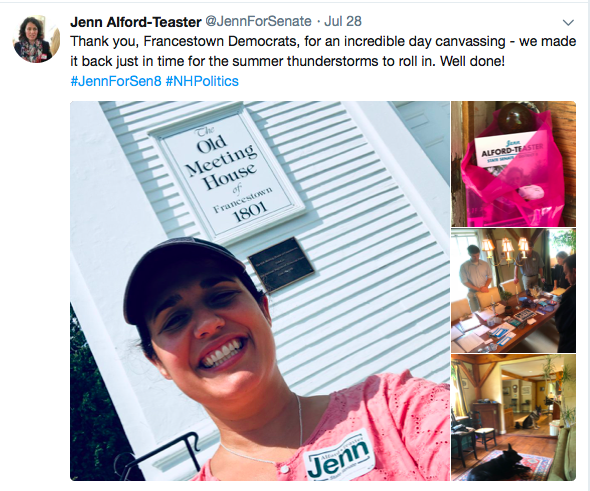The image size is (590, 491).
Task: Open Jenn Alford-Teaster's profile avatar
Action: point(36,39)
